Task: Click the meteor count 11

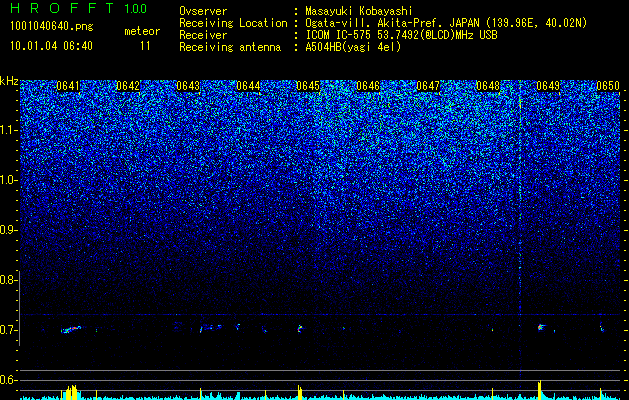Action: click(x=145, y=46)
